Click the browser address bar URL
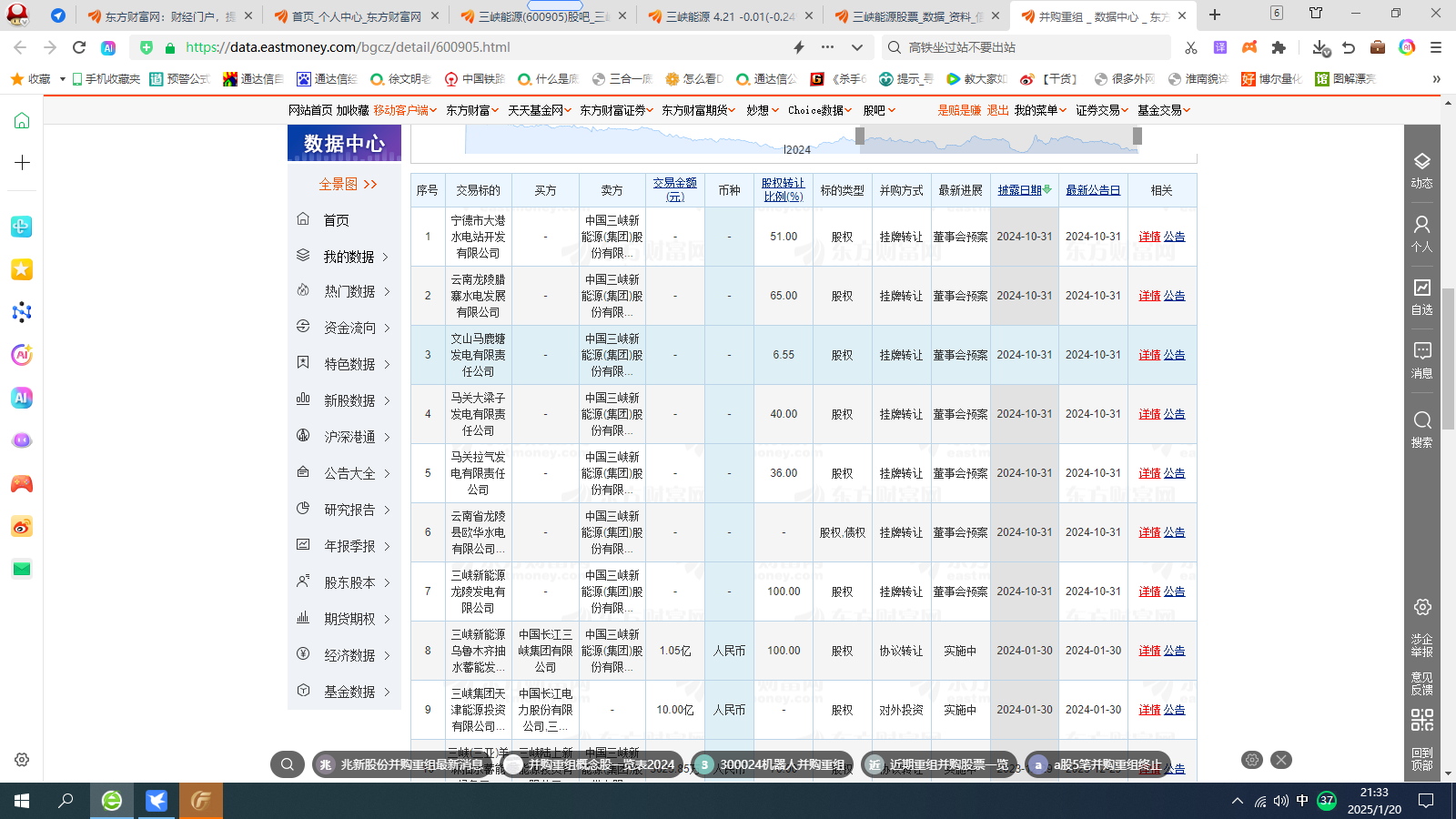This screenshot has width=1456, height=819. tap(348, 47)
